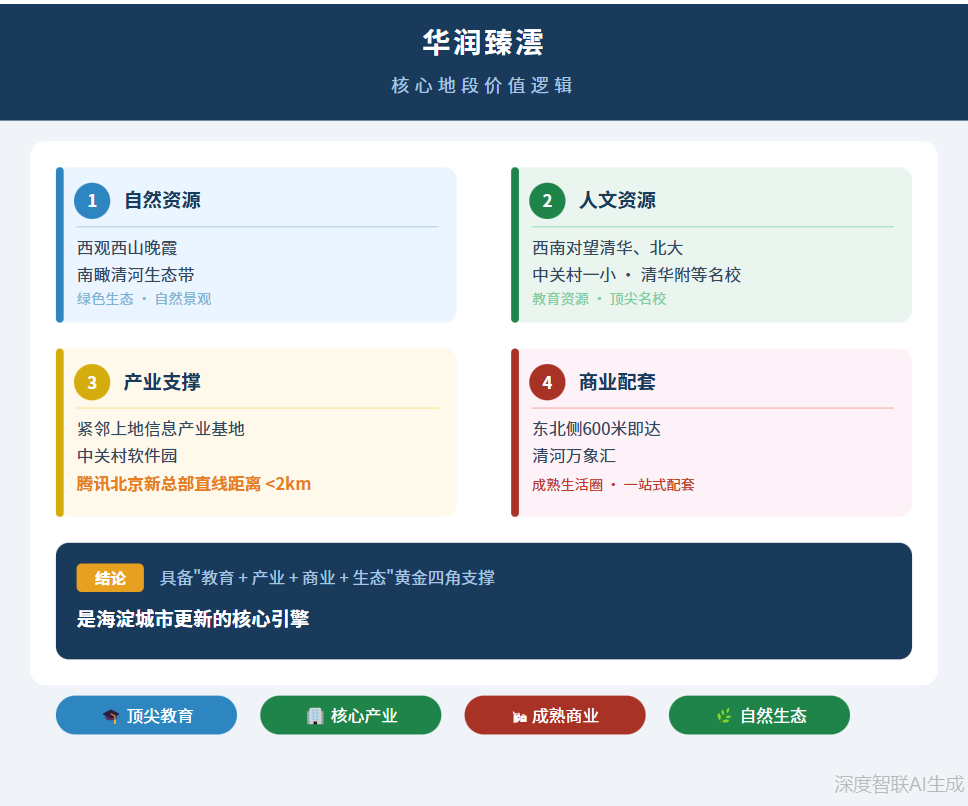968x806 pixels.
Task: Click the building icon on 核心产业
Action: pyautogui.click(x=315, y=716)
